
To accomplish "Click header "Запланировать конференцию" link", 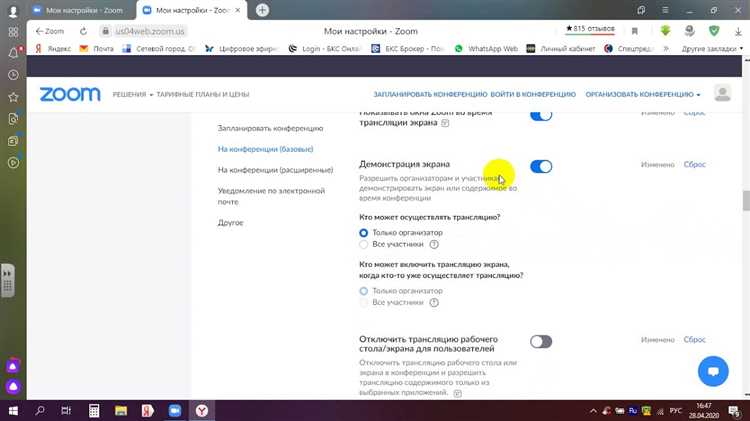I will point(430,95).
